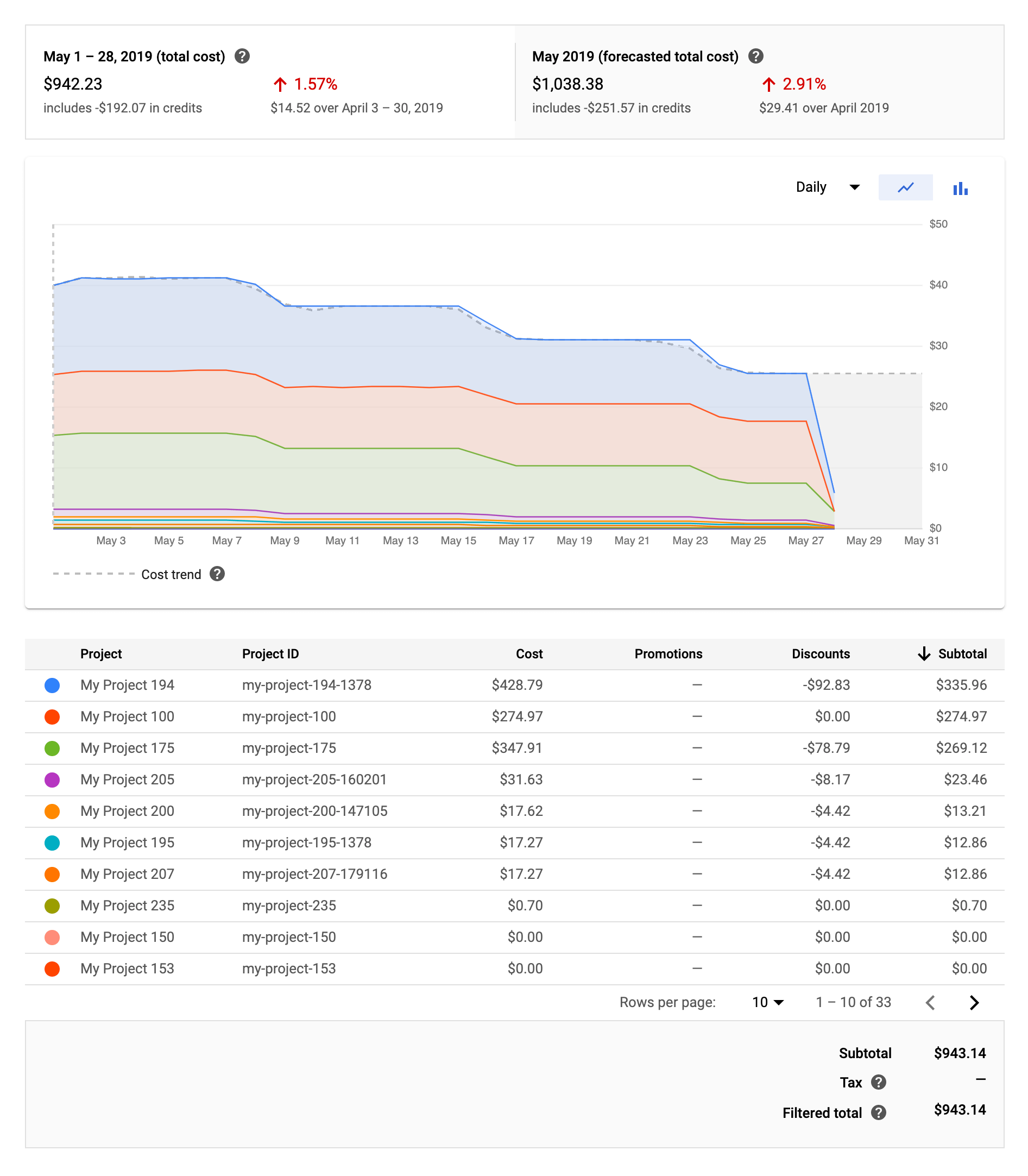Click help icon next to total cost heading
The width and height of the screenshot is (1028, 1176).
[x=242, y=56]
